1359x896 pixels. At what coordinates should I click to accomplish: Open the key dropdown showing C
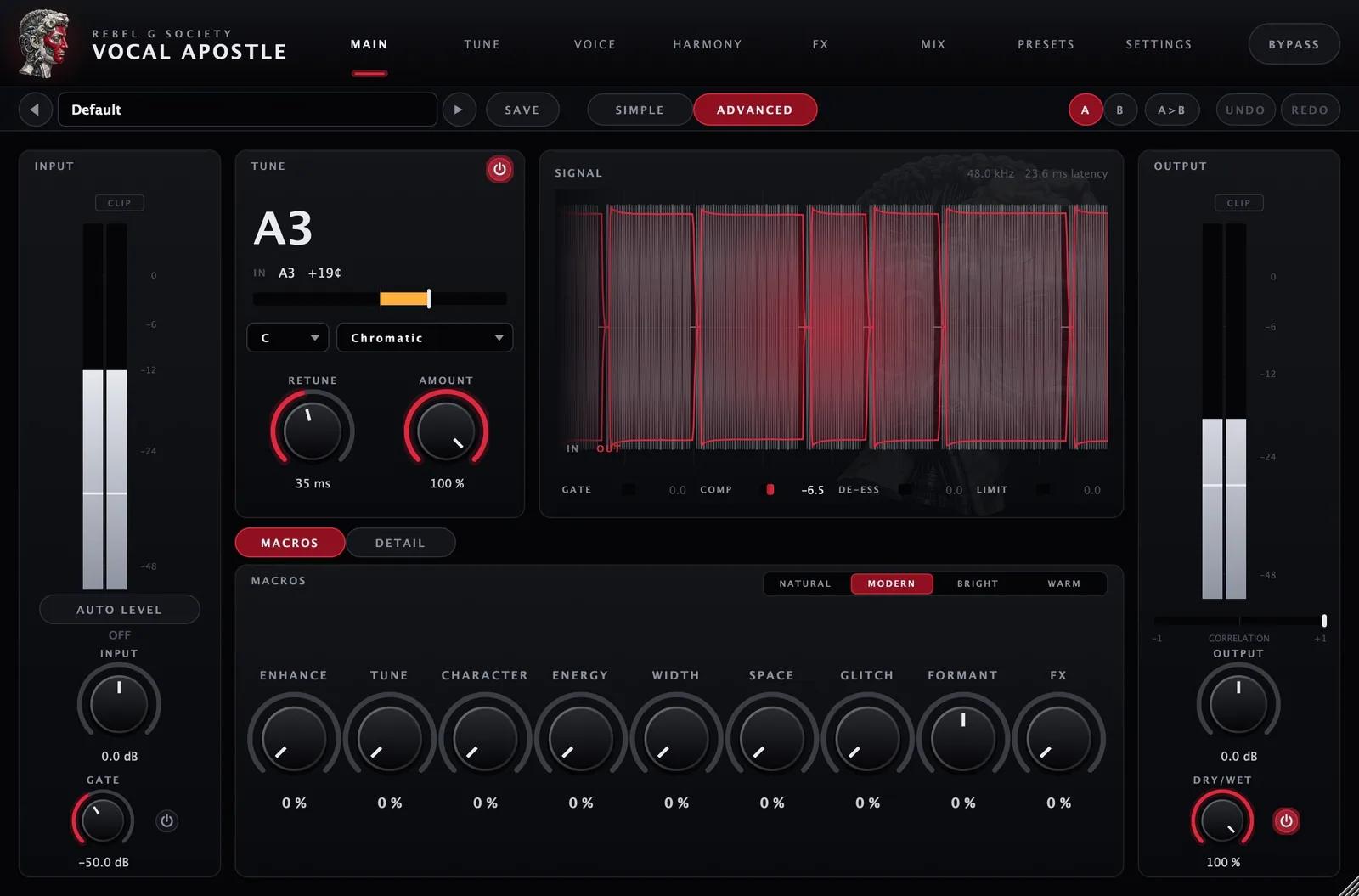coord(288,338)
